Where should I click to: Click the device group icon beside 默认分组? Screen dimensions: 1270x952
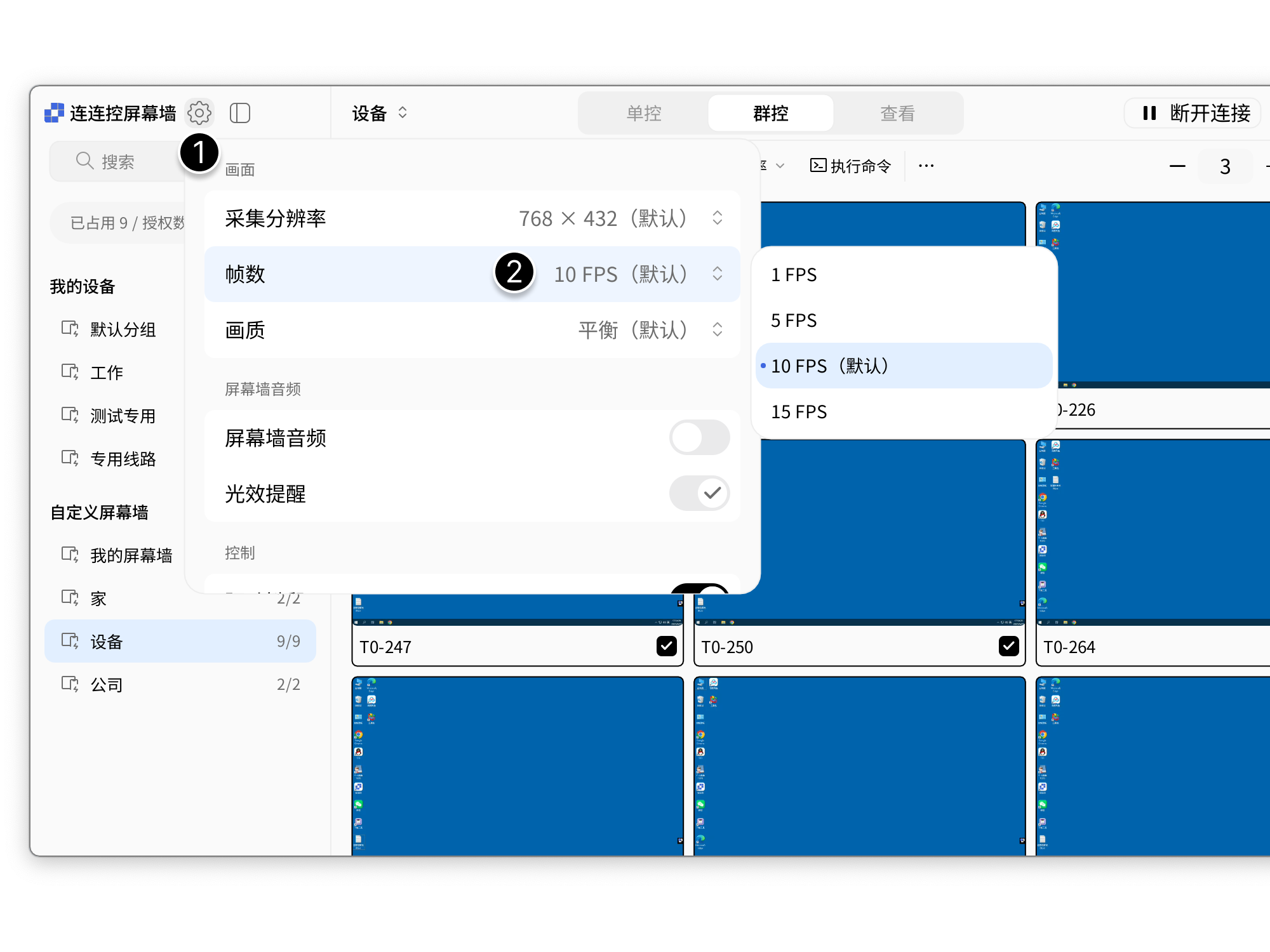point(70,329)
